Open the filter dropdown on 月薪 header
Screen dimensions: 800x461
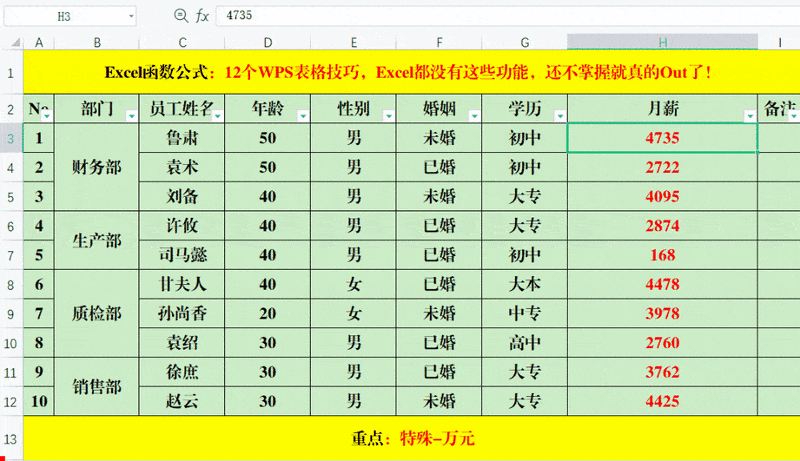click(x=750, y=116)
